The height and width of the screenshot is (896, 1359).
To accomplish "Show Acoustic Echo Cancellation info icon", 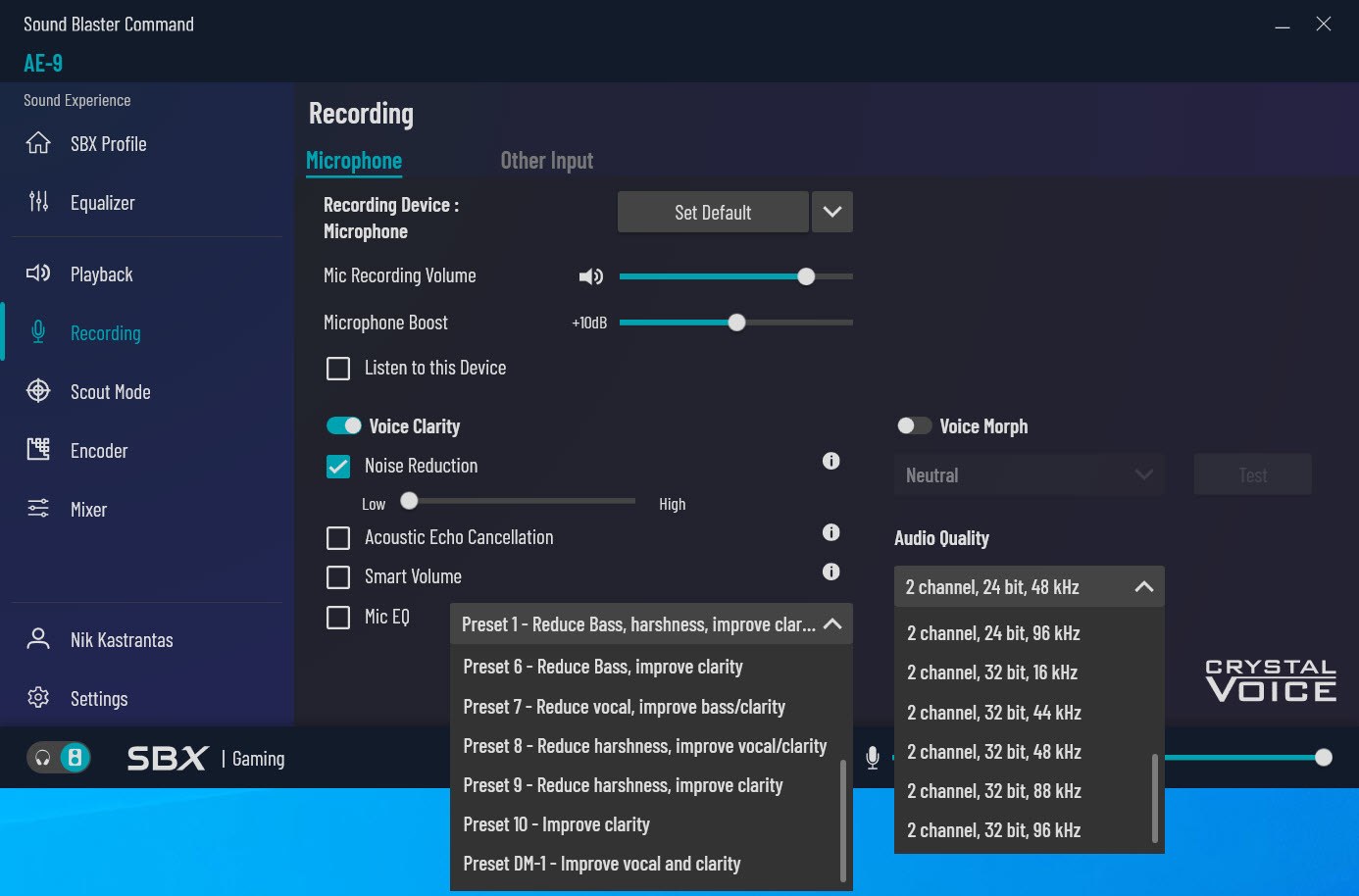I will (830, 532).
